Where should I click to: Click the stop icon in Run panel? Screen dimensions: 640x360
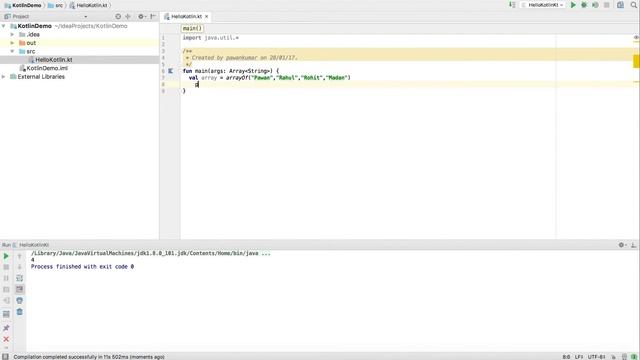[x=6, y=267]
